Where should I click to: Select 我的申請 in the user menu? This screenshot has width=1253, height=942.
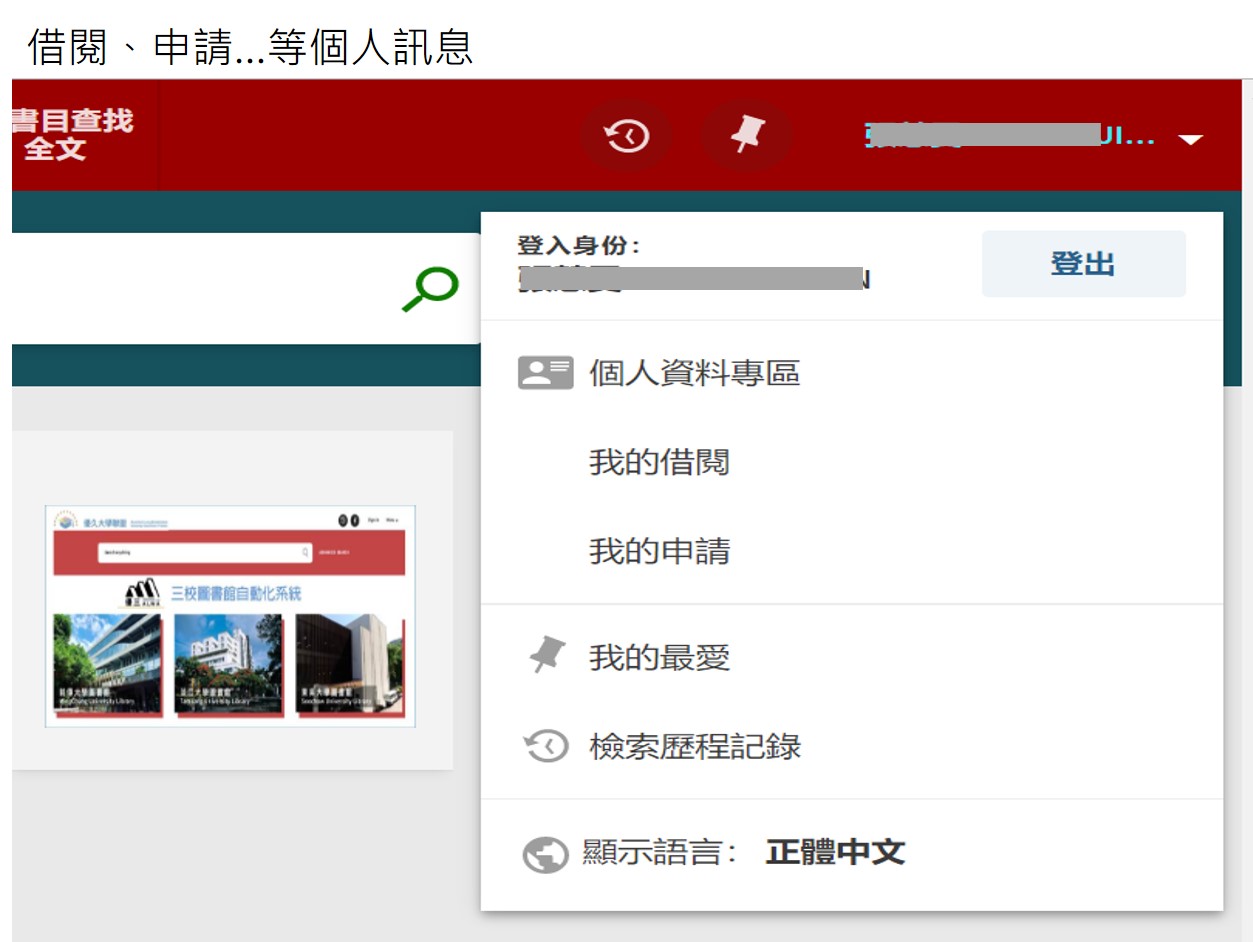[x=659, y=550]
